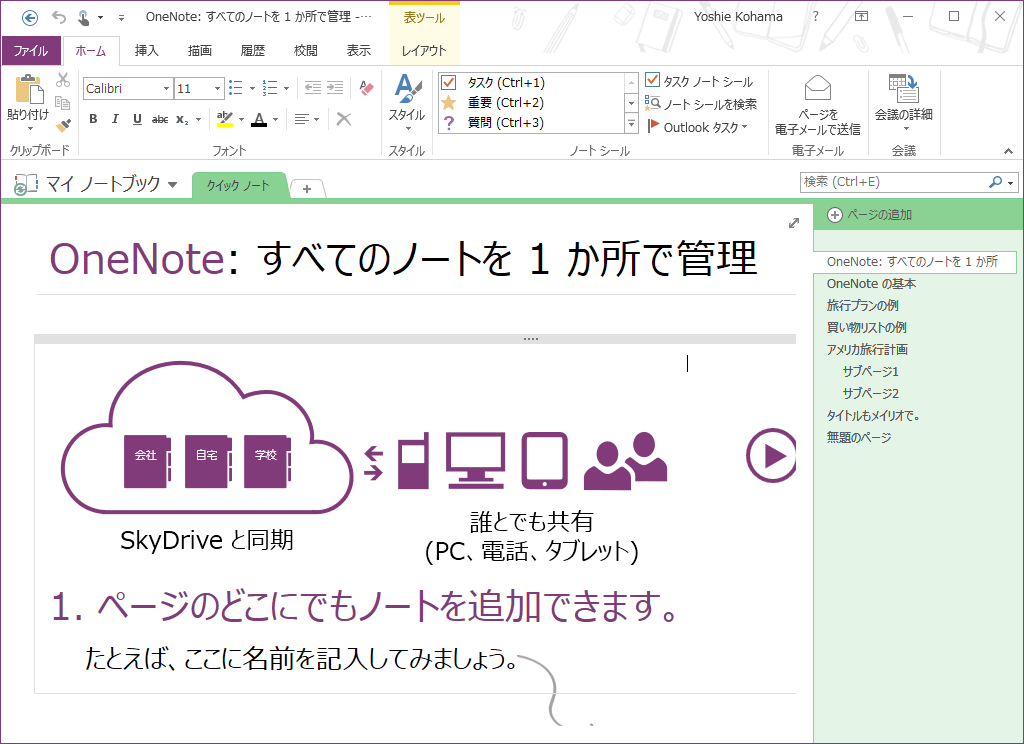Click タスク ノート シール button
Viewport: 1024px width, 744px height.
[x=699, y=81]
